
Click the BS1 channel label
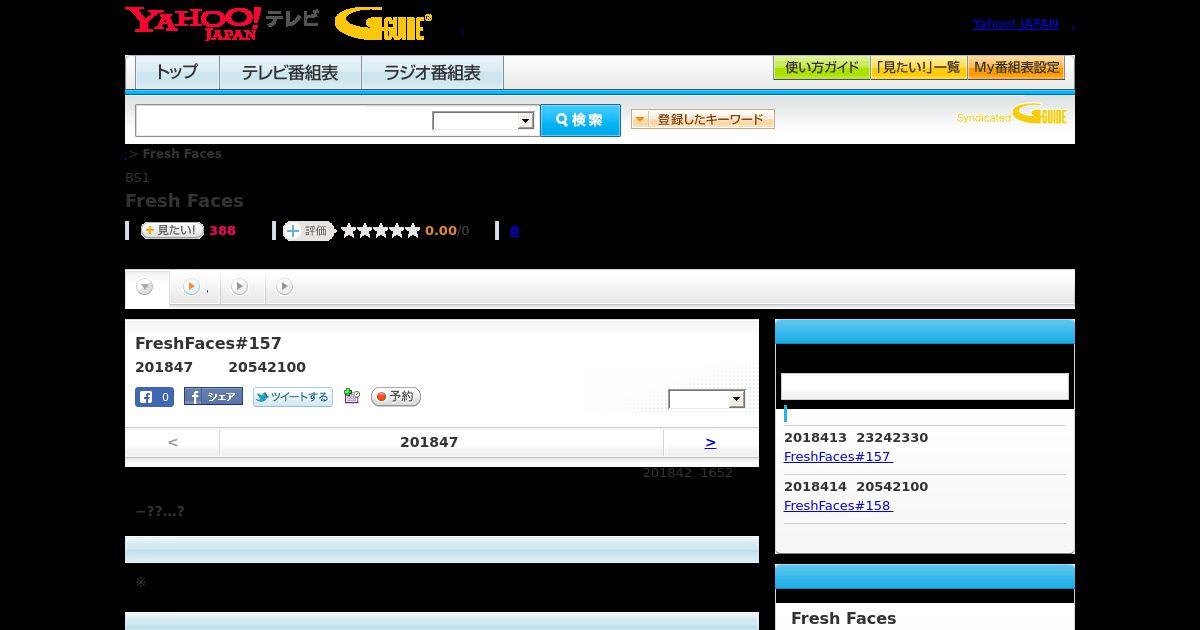137,178
